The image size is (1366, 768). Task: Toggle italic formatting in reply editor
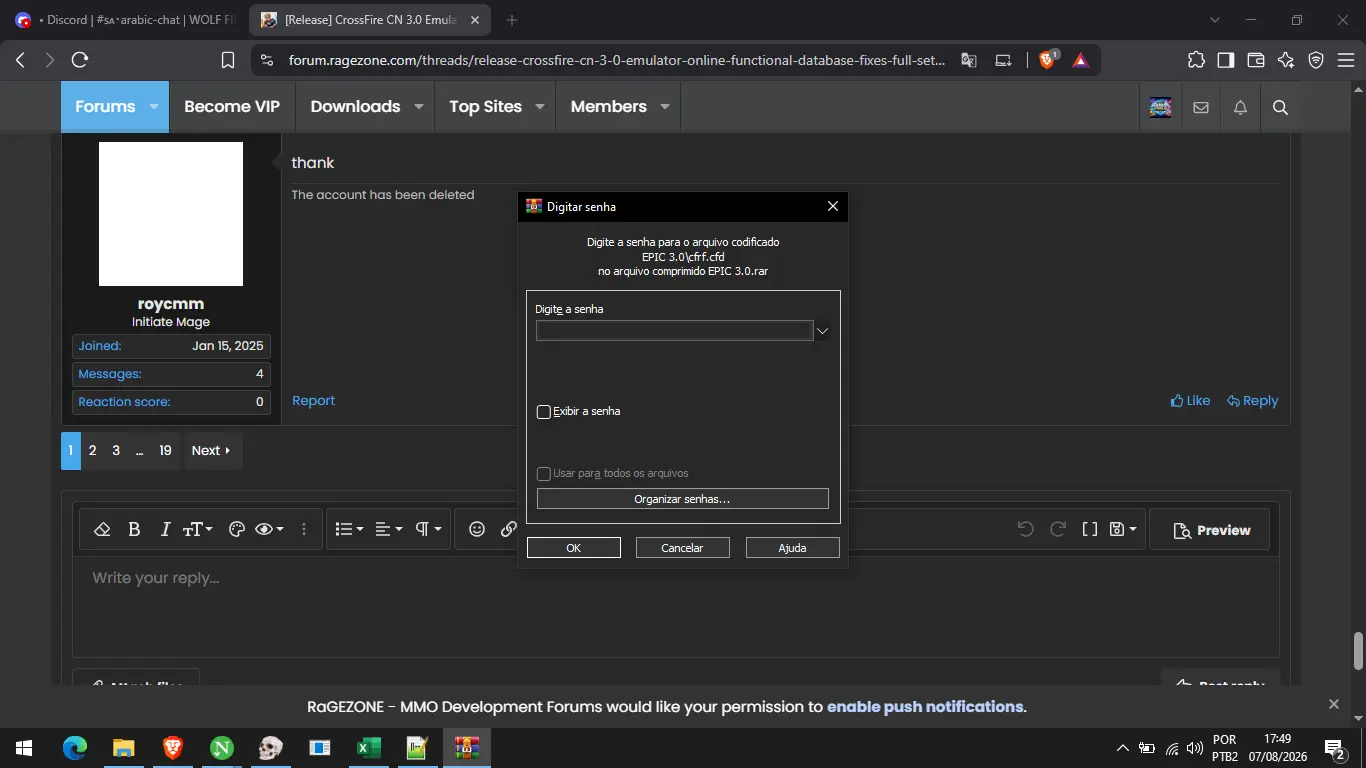165,530
